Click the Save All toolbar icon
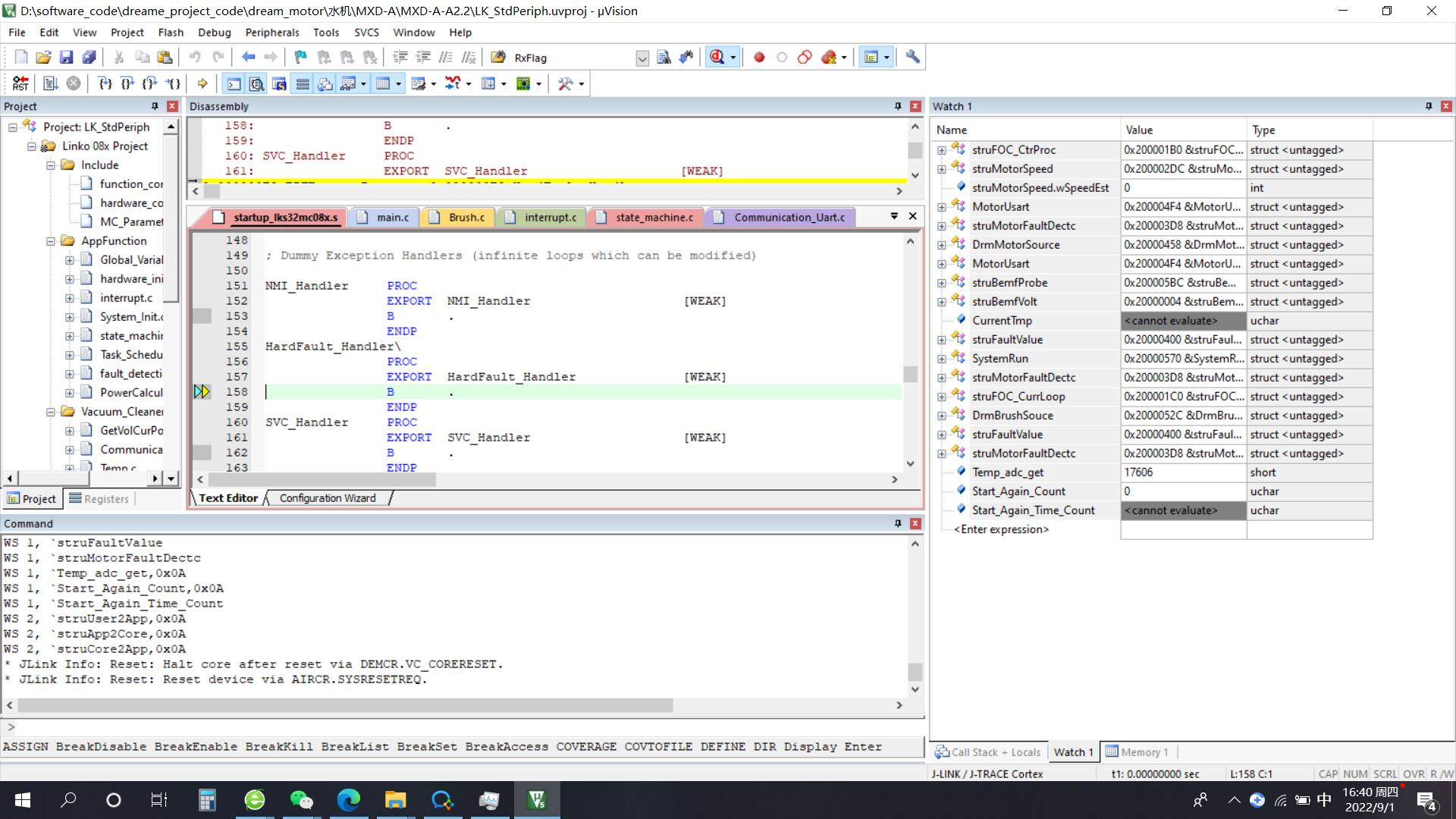Screen dimensions: 1456x819 (x=89, y=58)
